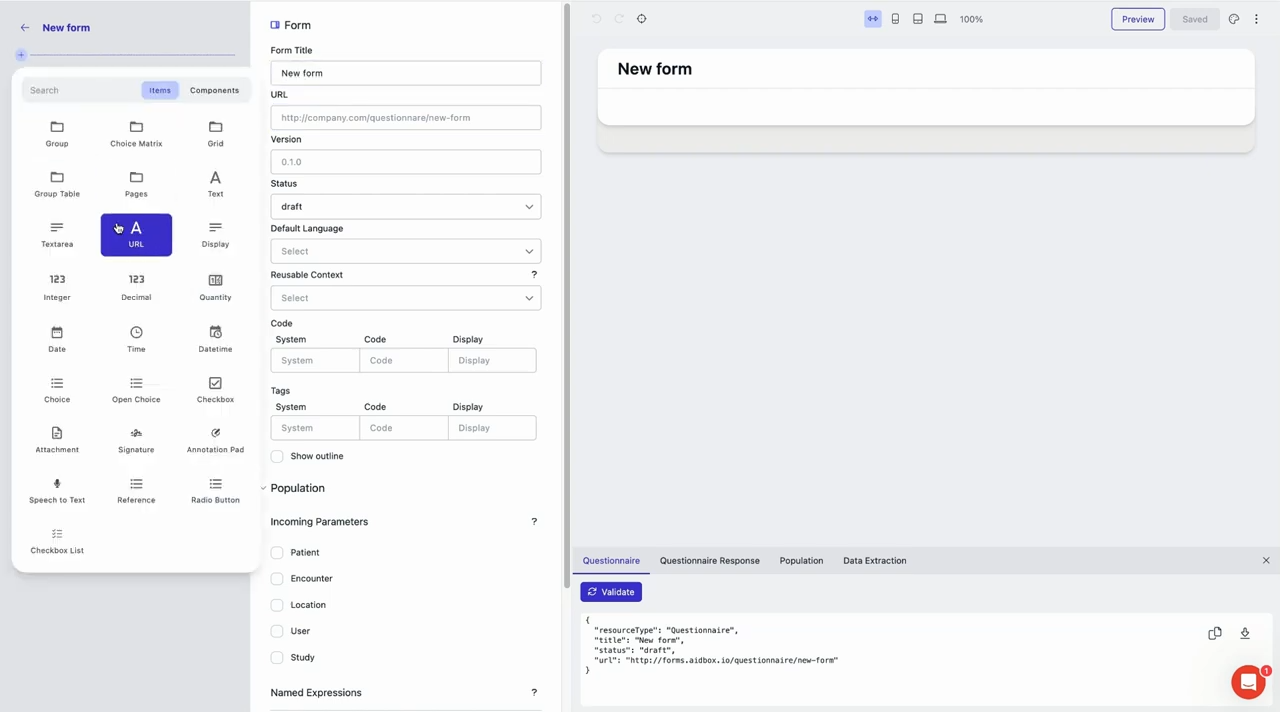Open the Data Extraction tab

(x=874, y=560)
